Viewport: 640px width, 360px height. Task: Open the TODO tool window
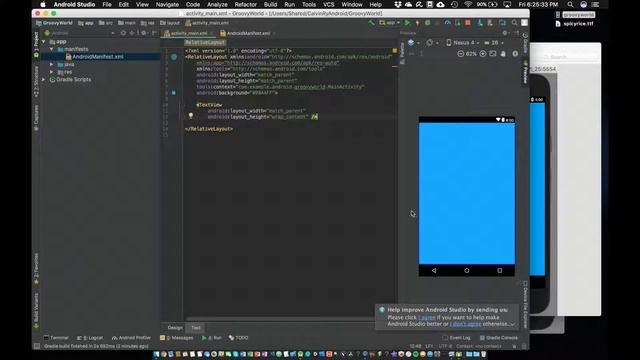239,338
